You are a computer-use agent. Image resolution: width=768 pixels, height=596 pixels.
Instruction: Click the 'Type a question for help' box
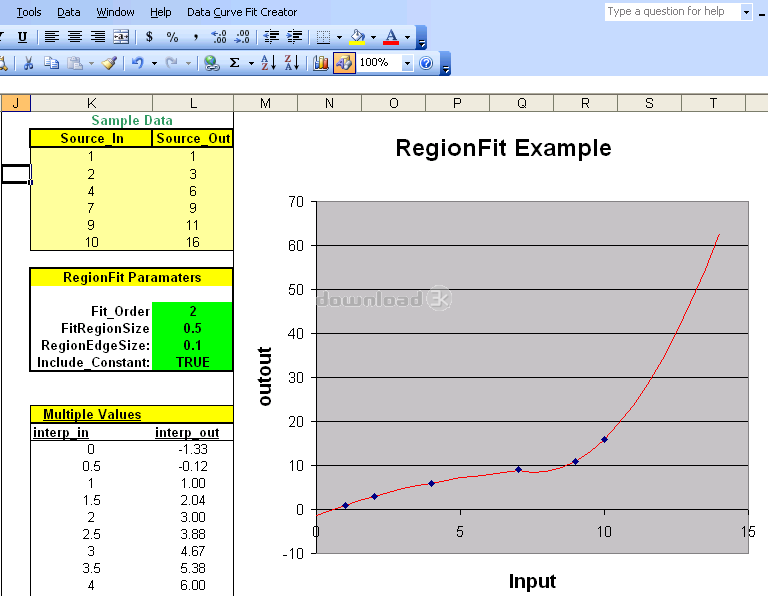[671, 12]
